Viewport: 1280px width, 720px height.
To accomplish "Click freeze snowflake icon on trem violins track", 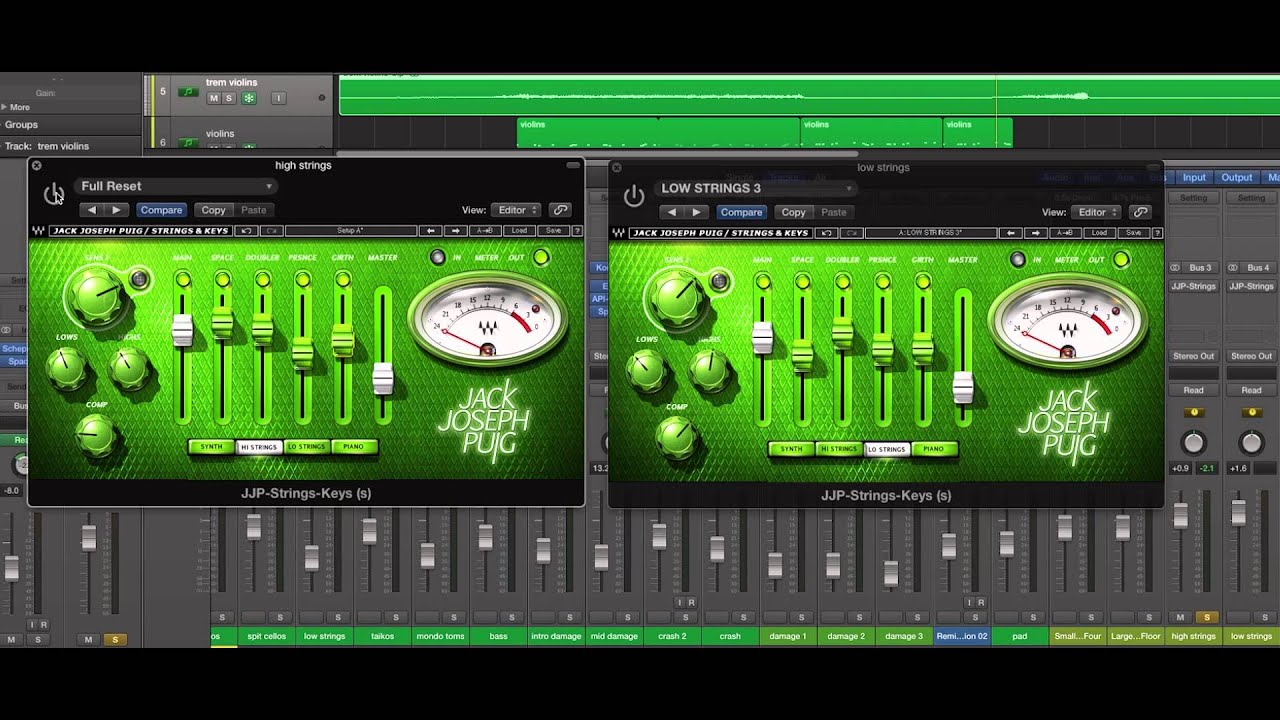I will pos(249,98).
